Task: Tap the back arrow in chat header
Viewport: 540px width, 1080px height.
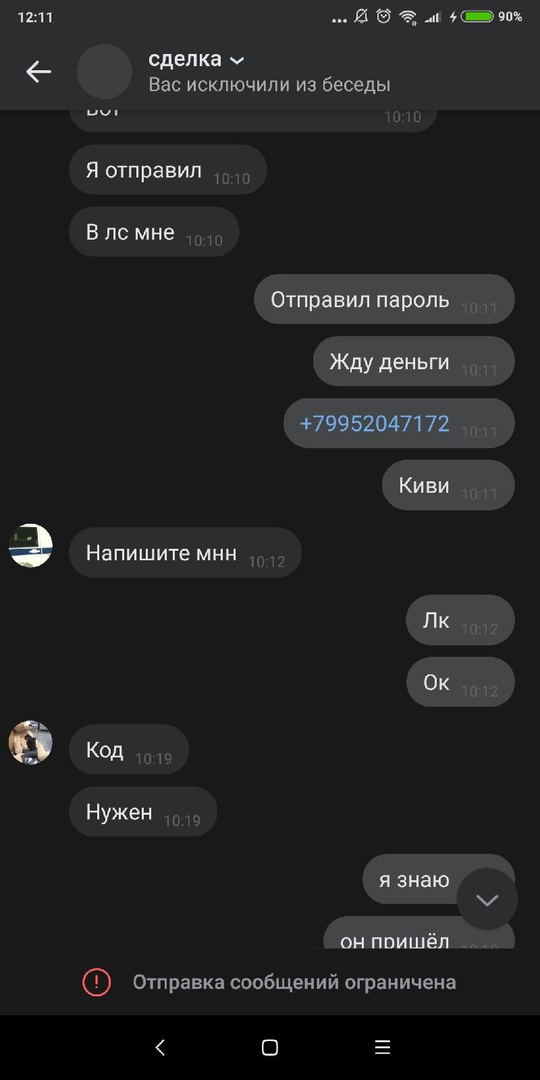Action: click(x=39, y=72)
